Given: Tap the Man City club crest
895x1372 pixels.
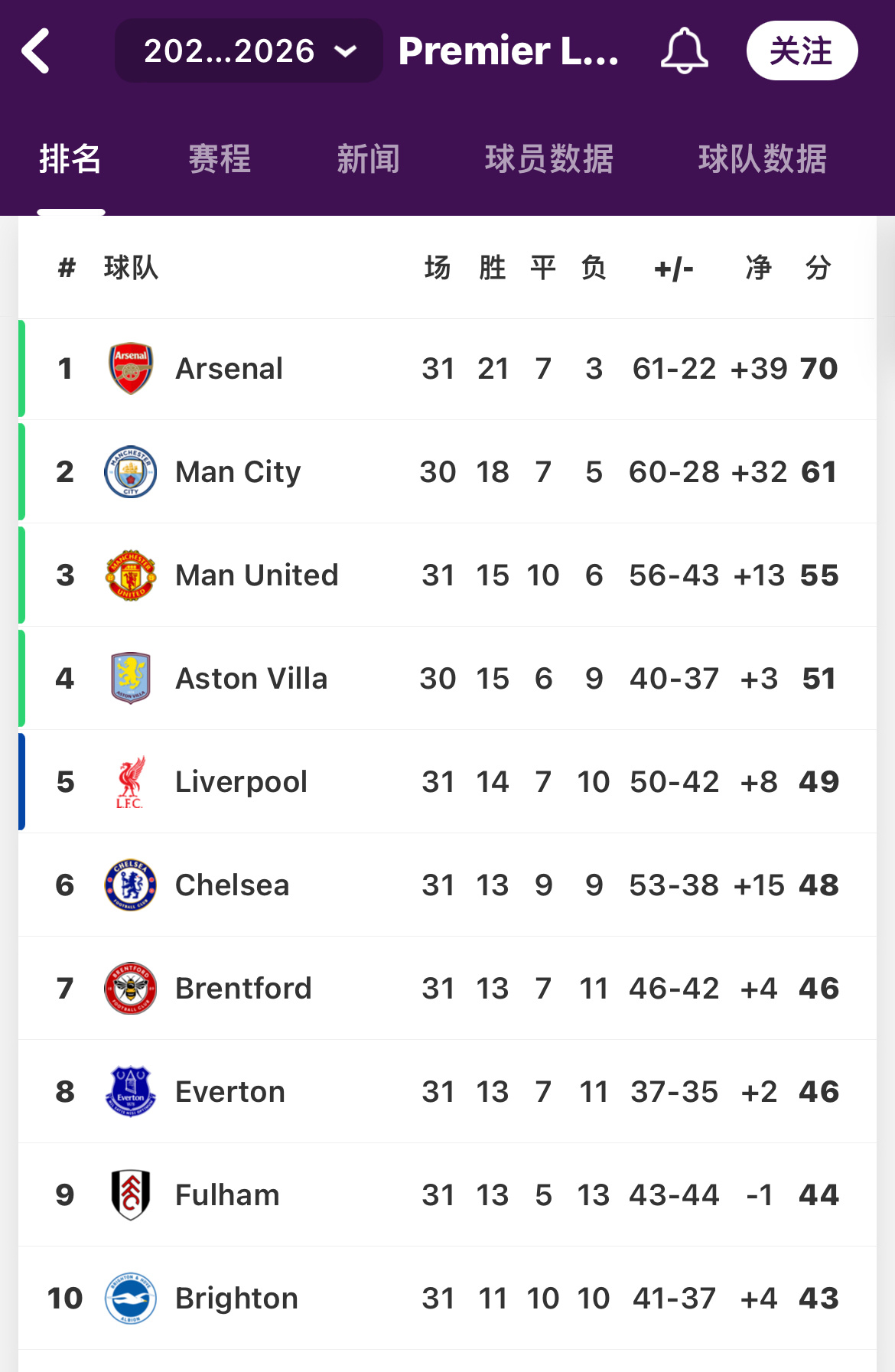Looking at the screenshot, I should point(131,472).
